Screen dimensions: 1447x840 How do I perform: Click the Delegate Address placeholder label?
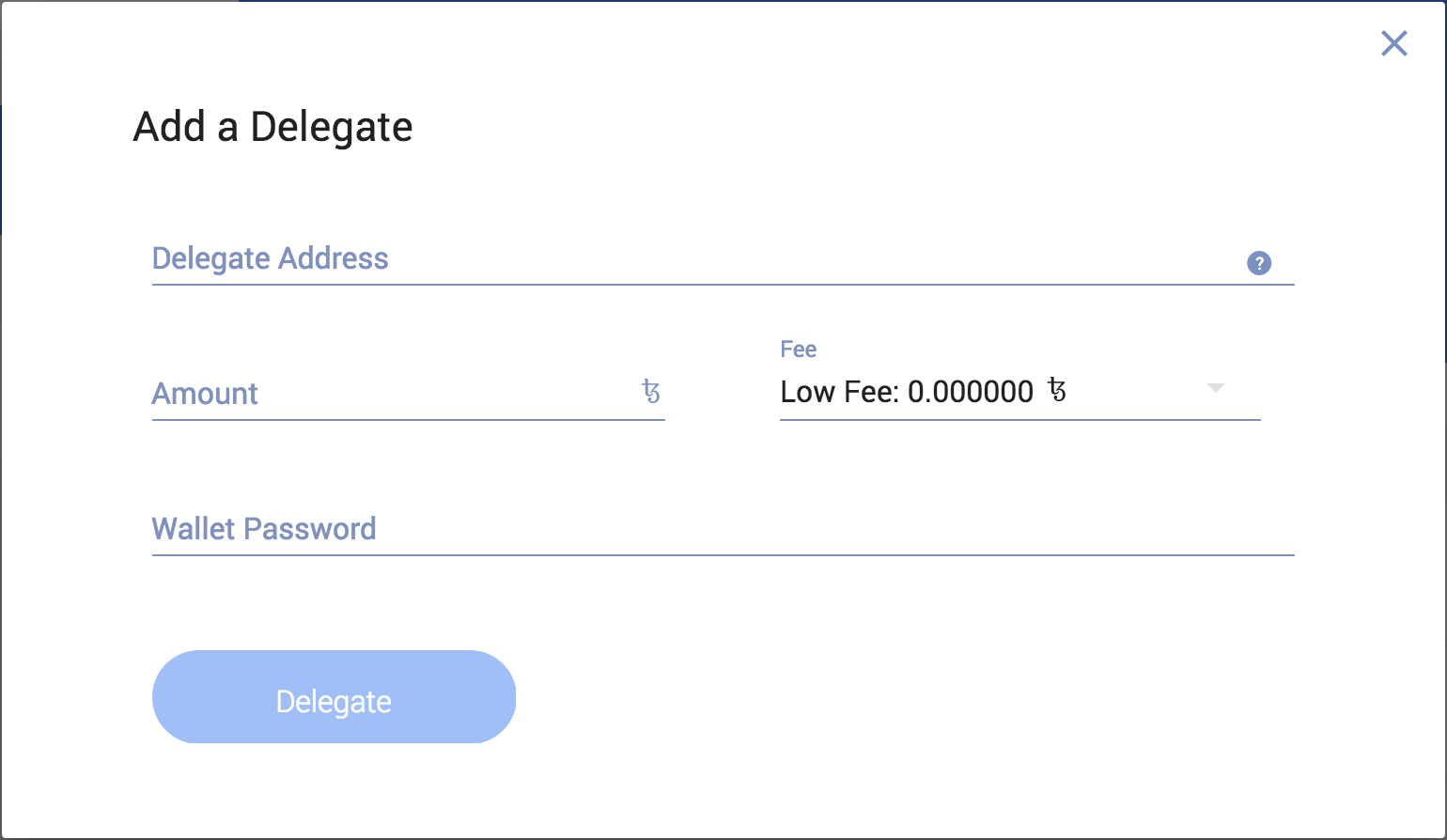pyautogui.click(x=271, y=258)
